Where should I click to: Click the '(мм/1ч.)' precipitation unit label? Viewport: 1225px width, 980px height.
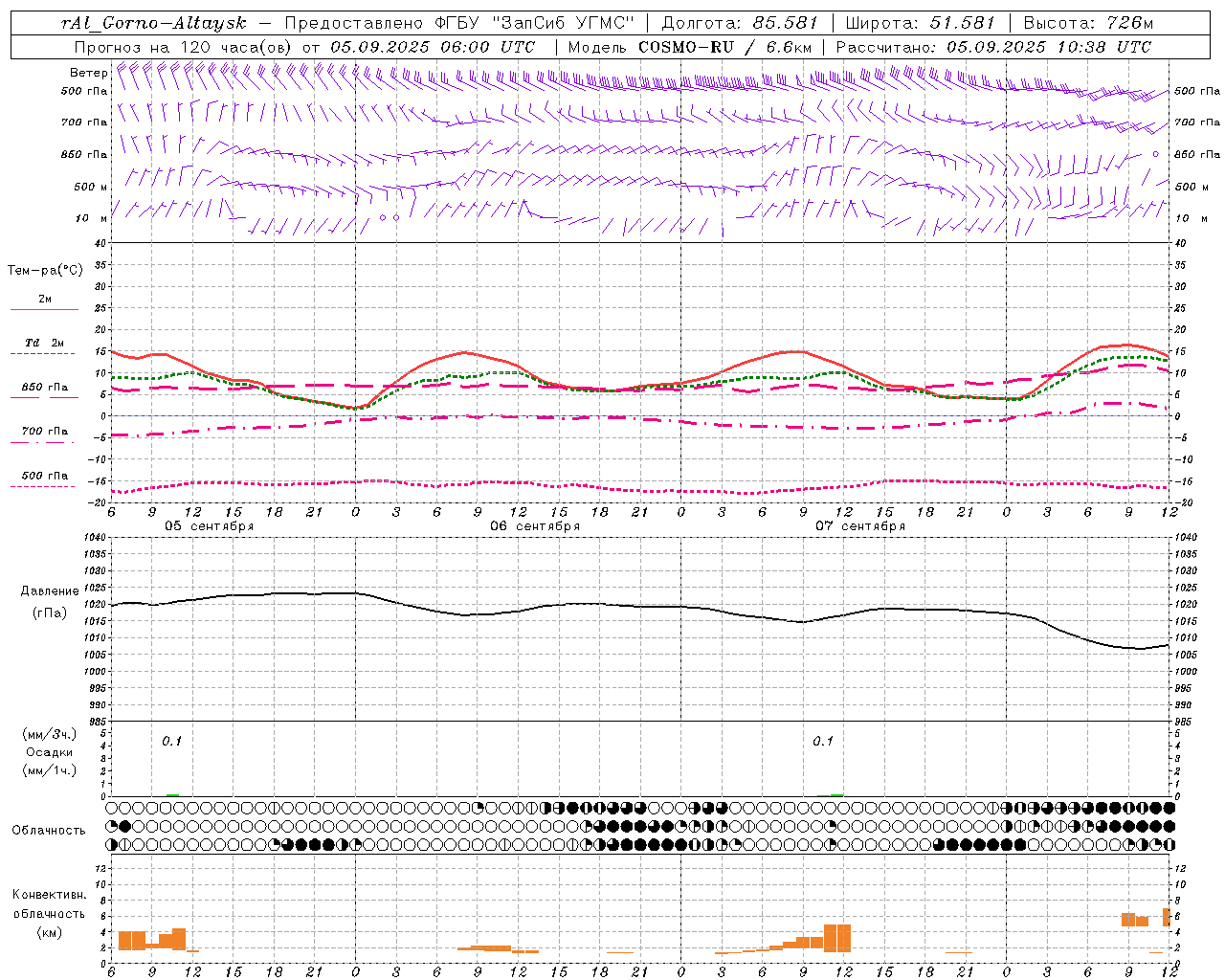pos(50,770)
